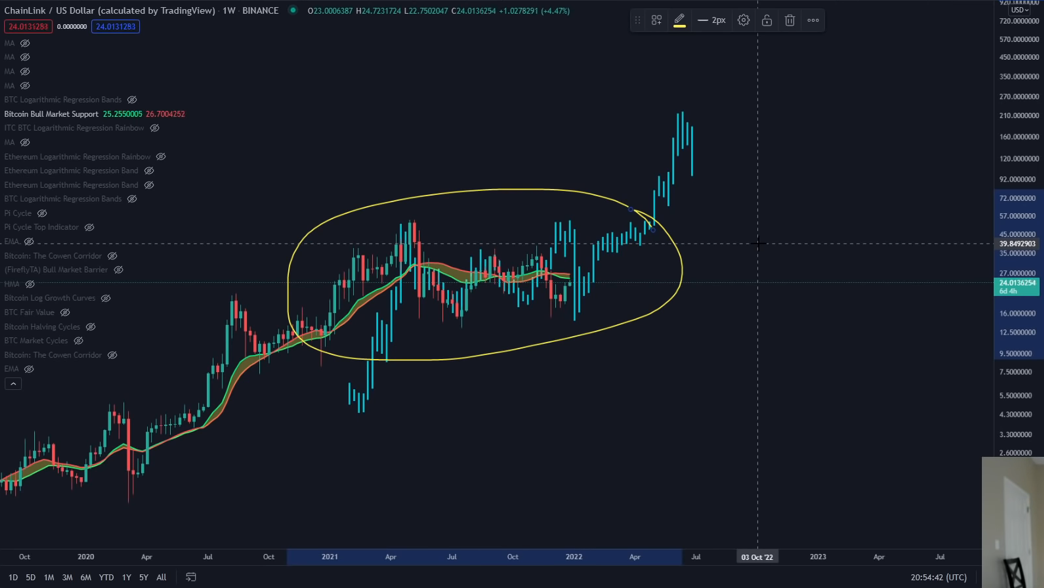Select the 1M date range
1044x588 pixels.
(x=49, y=577)
